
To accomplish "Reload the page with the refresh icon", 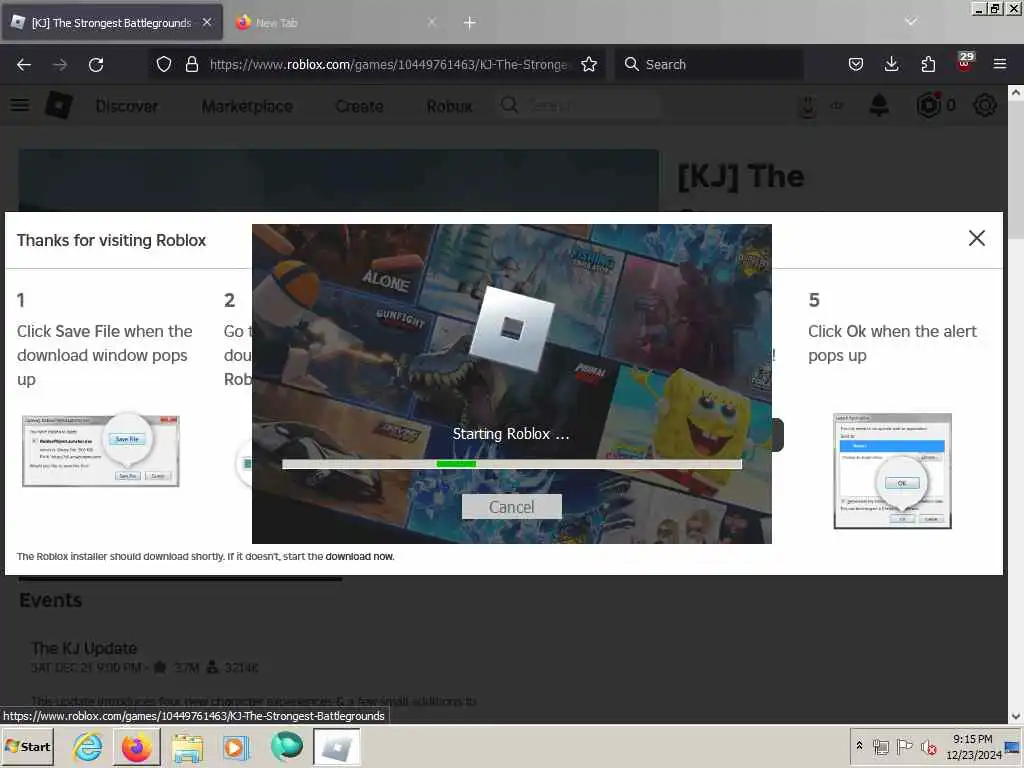I will click(x=96, y=65).
